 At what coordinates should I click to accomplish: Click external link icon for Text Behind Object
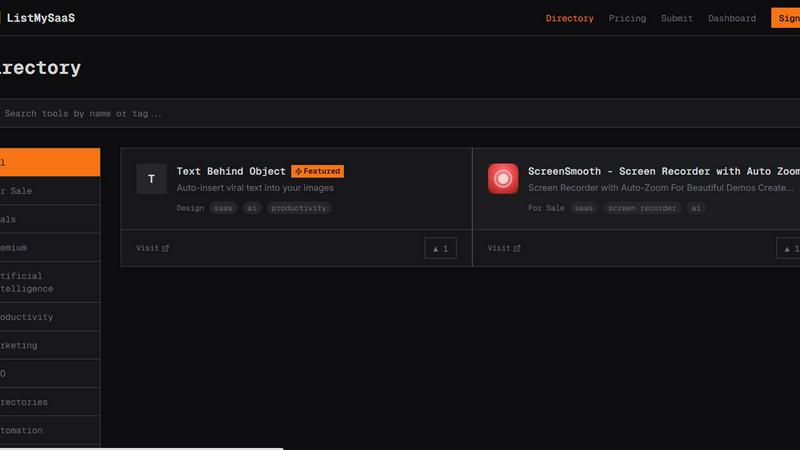pyautogui.click(x=165, y=248)
